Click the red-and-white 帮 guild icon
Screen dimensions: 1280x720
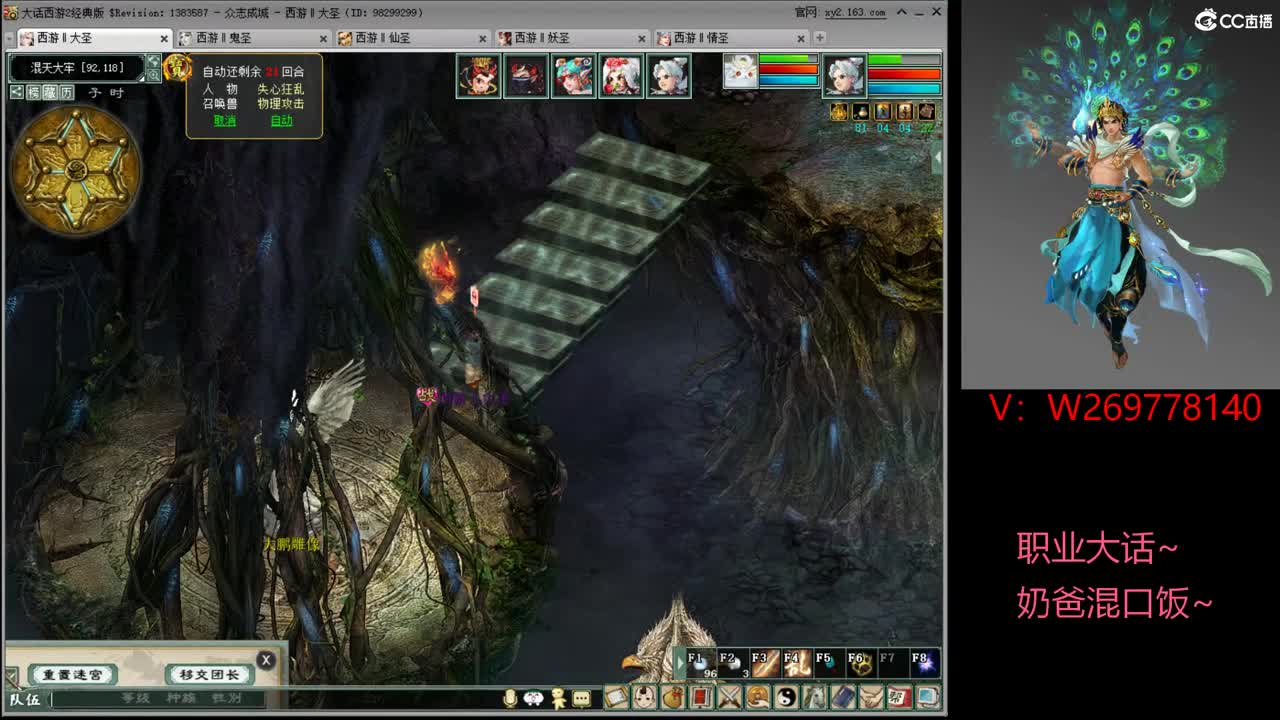point(899,697)
